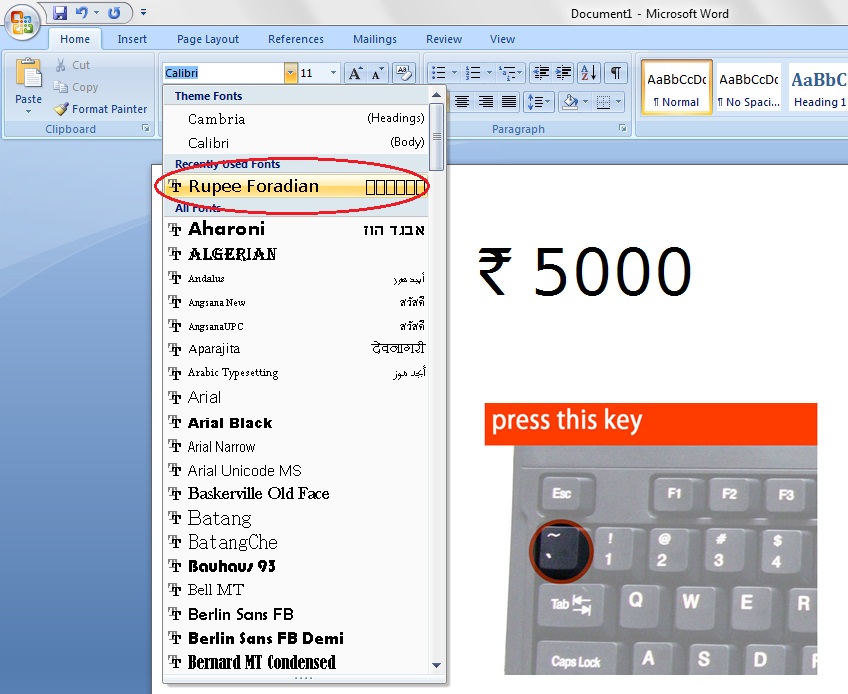Collapse the font name dropdown arrow
The image size is (848, 694).
(x=290, y=73)
